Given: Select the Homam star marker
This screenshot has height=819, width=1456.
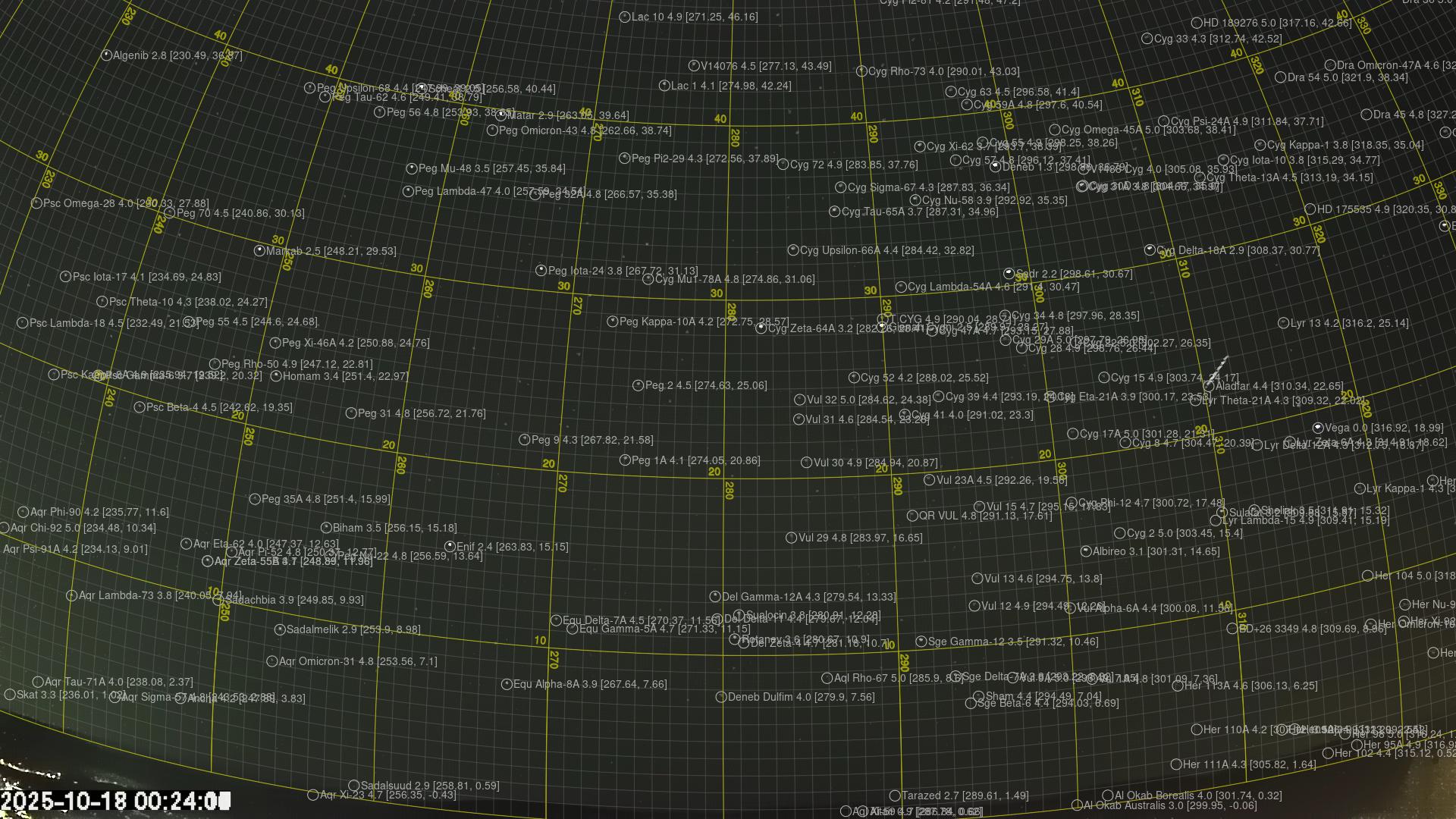Looking at the screenshot, I should 276,376.
